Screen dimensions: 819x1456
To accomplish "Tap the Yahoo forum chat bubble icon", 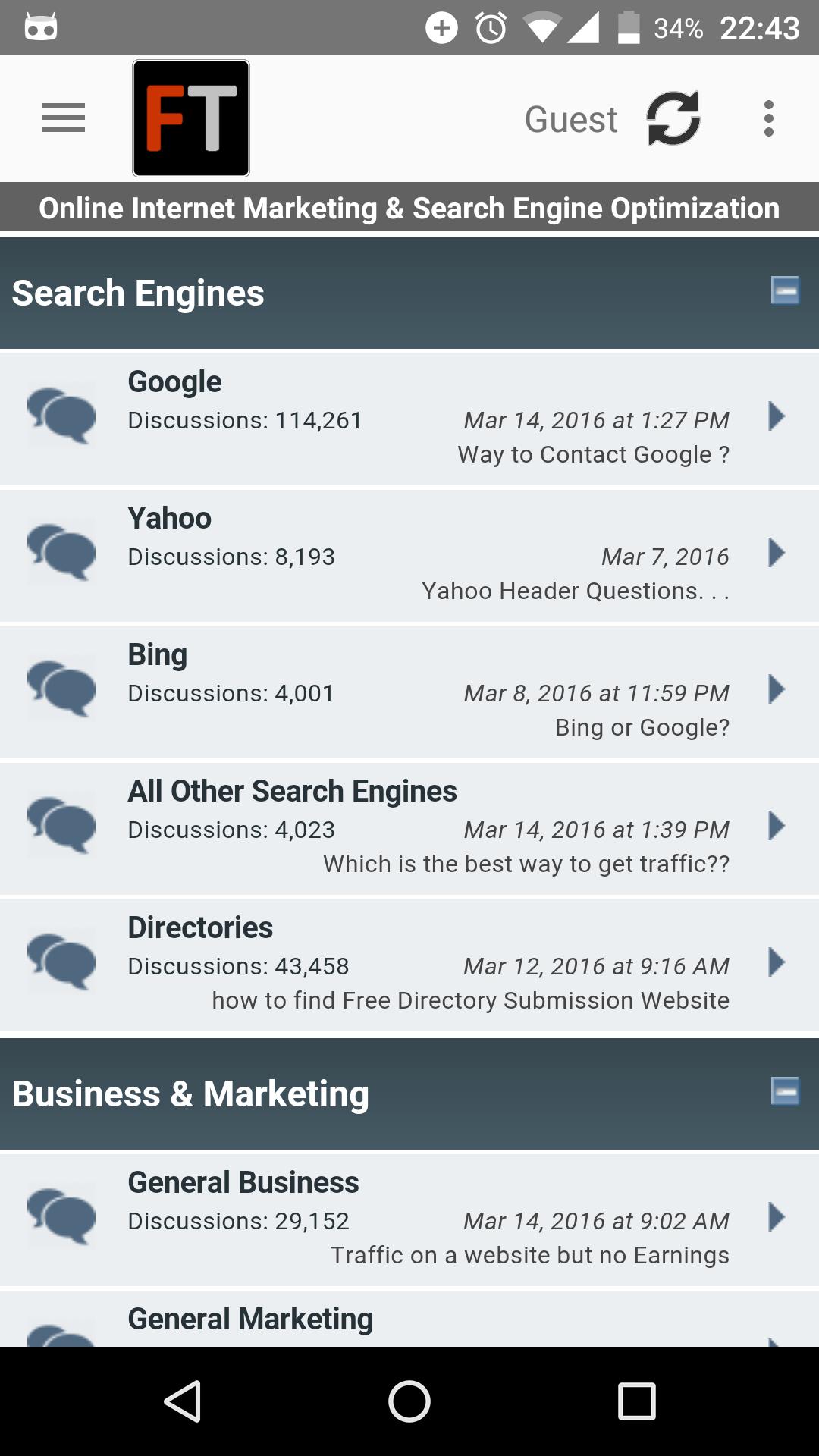I will (61, 552).
